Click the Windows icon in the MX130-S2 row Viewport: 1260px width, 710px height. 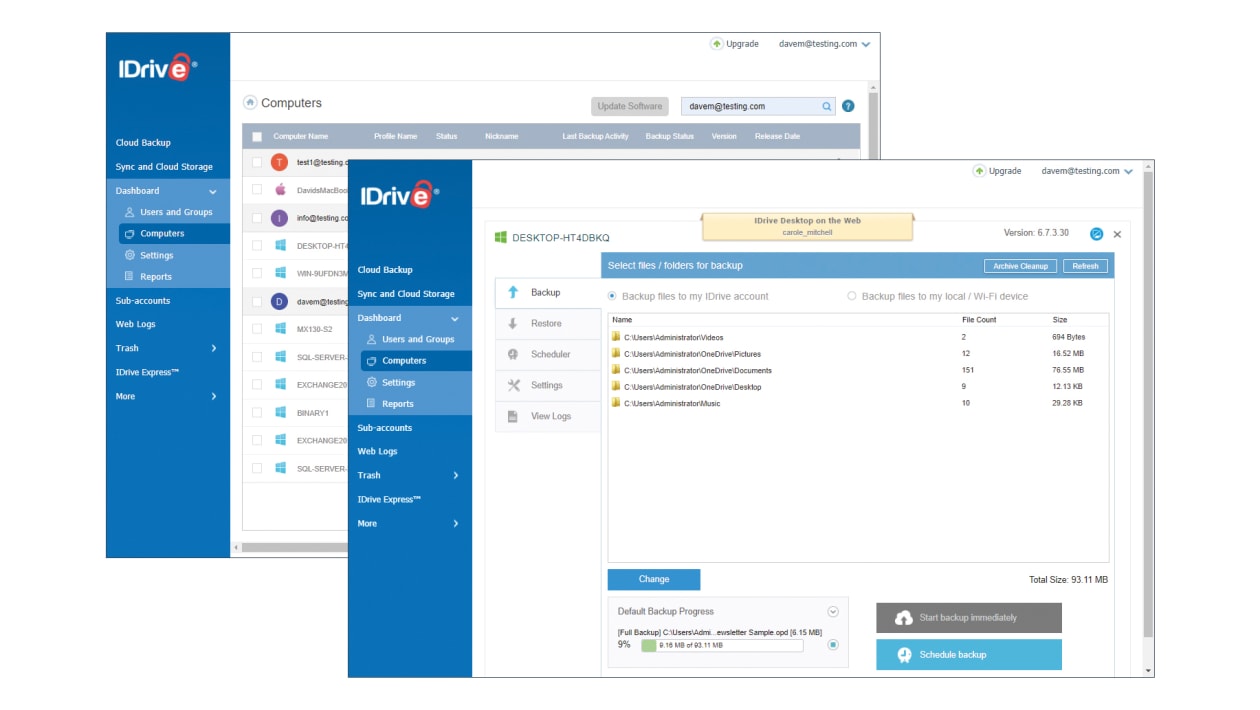[281, 328]
